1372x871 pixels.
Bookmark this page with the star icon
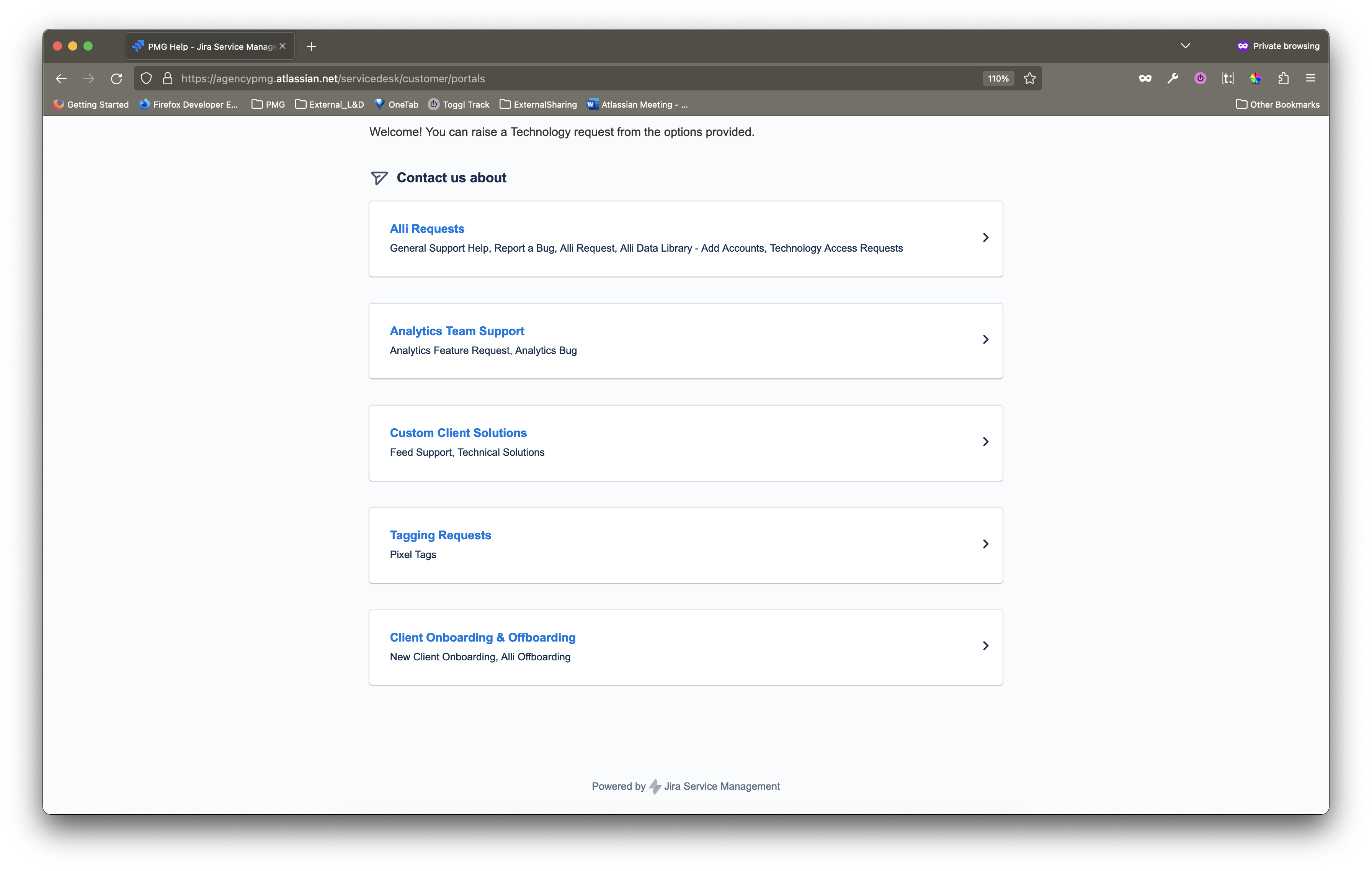1029,79
